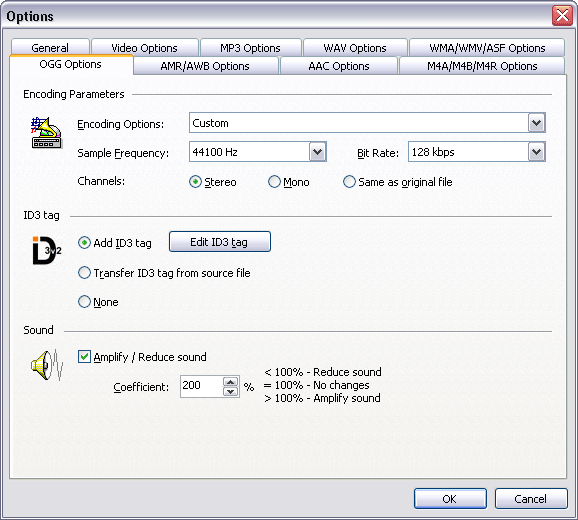Image resolution: width=578 pixels, height=520 pixels.
Task: Open the Bit Rate dropdown
Action: point(536,152)
